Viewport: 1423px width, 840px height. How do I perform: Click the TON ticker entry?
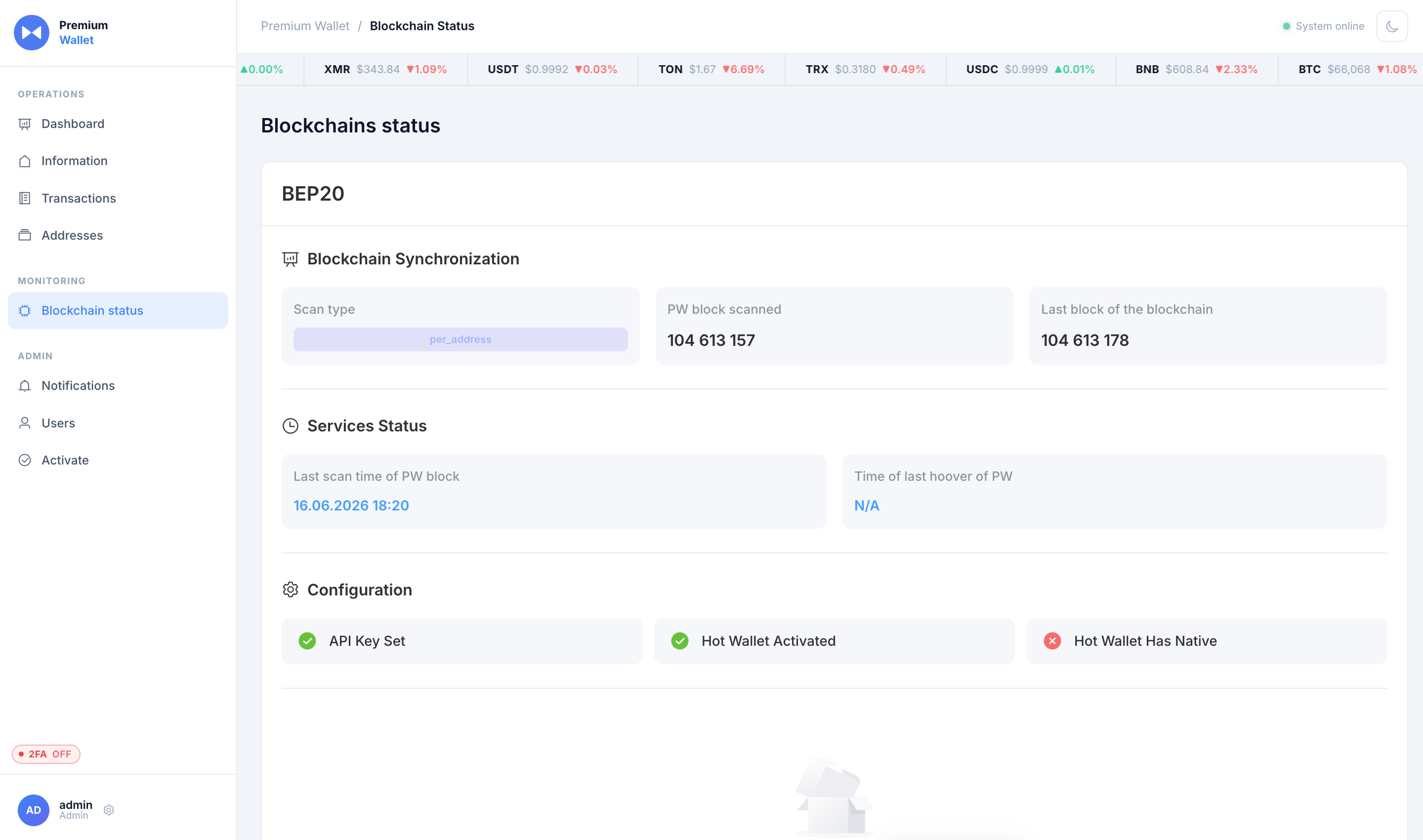coord(711,69)
